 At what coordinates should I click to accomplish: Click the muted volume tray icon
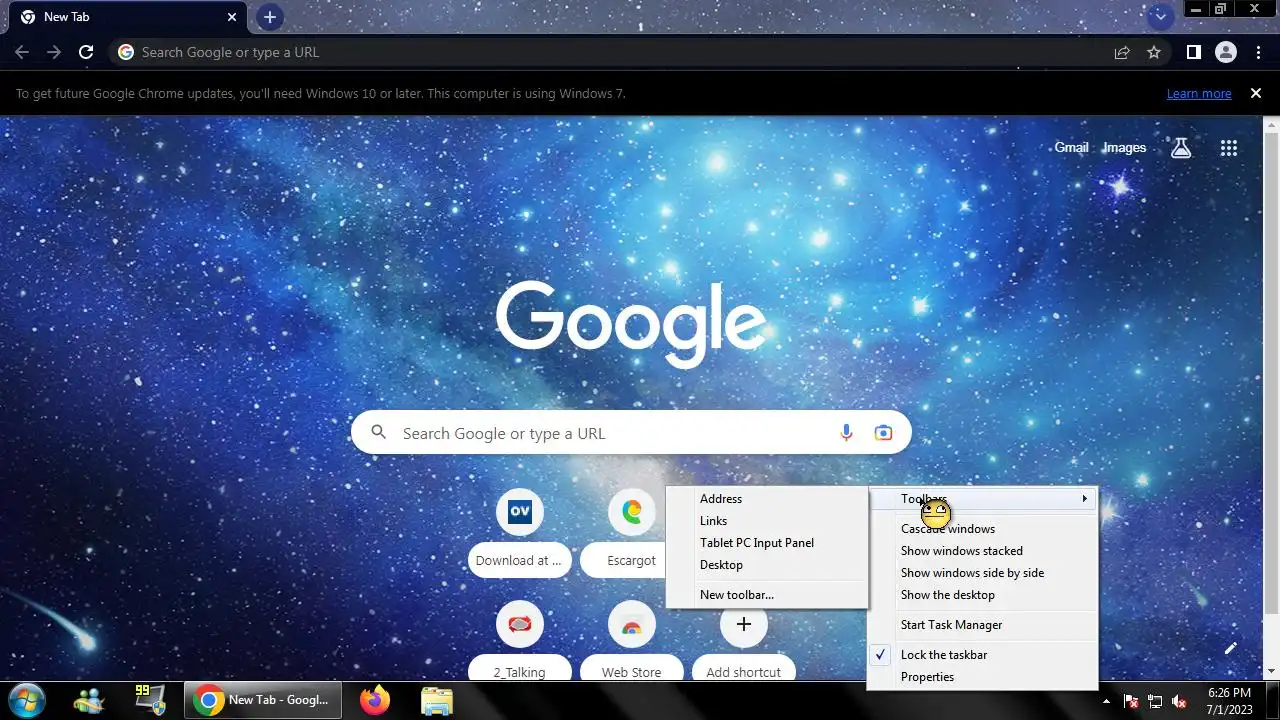1179,701
